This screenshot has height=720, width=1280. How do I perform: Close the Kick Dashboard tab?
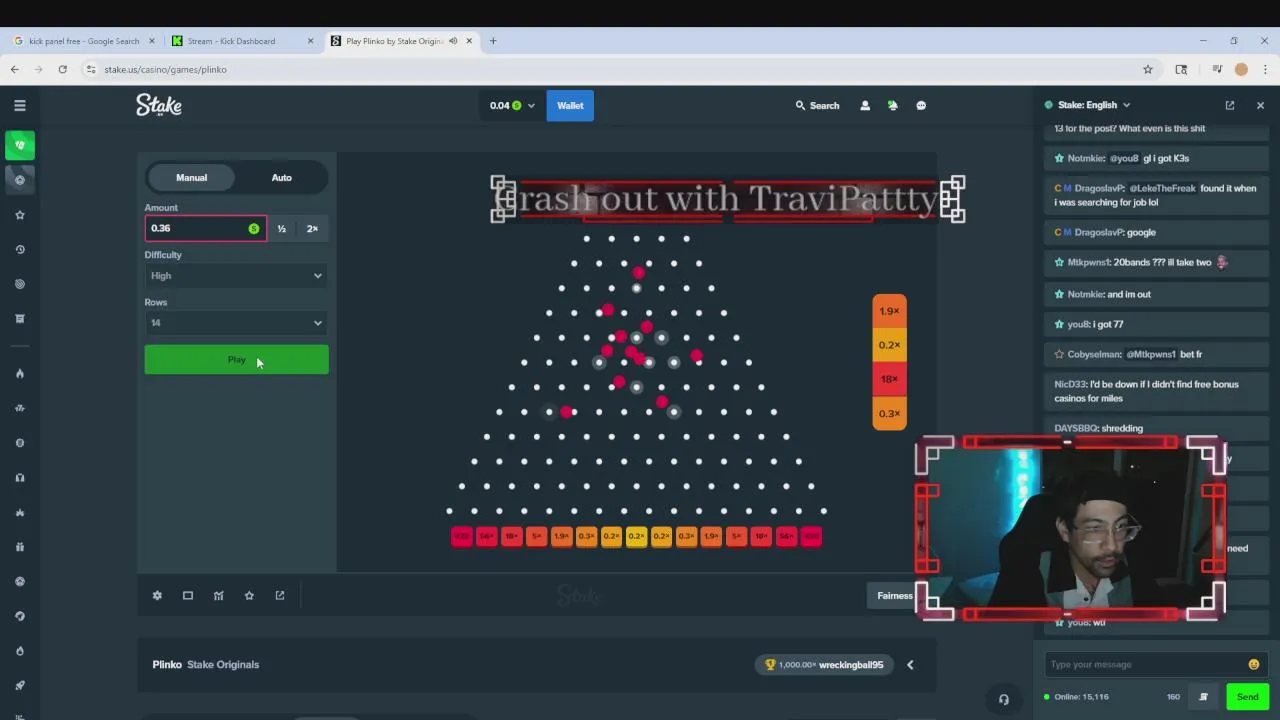point(310,41)
